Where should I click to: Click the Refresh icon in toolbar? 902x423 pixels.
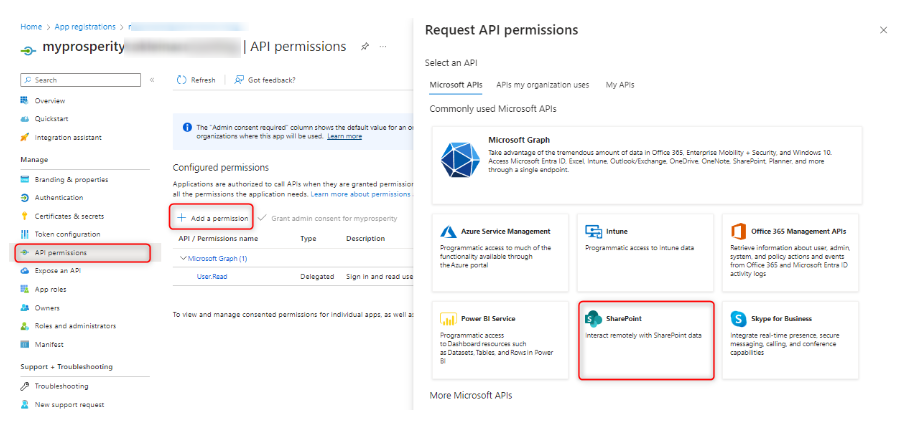tap(182, 80)
